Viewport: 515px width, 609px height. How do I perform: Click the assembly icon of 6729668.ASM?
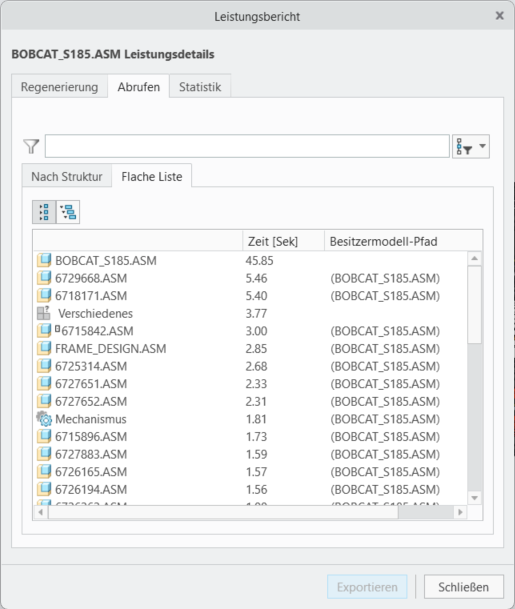tap(44, 277)
